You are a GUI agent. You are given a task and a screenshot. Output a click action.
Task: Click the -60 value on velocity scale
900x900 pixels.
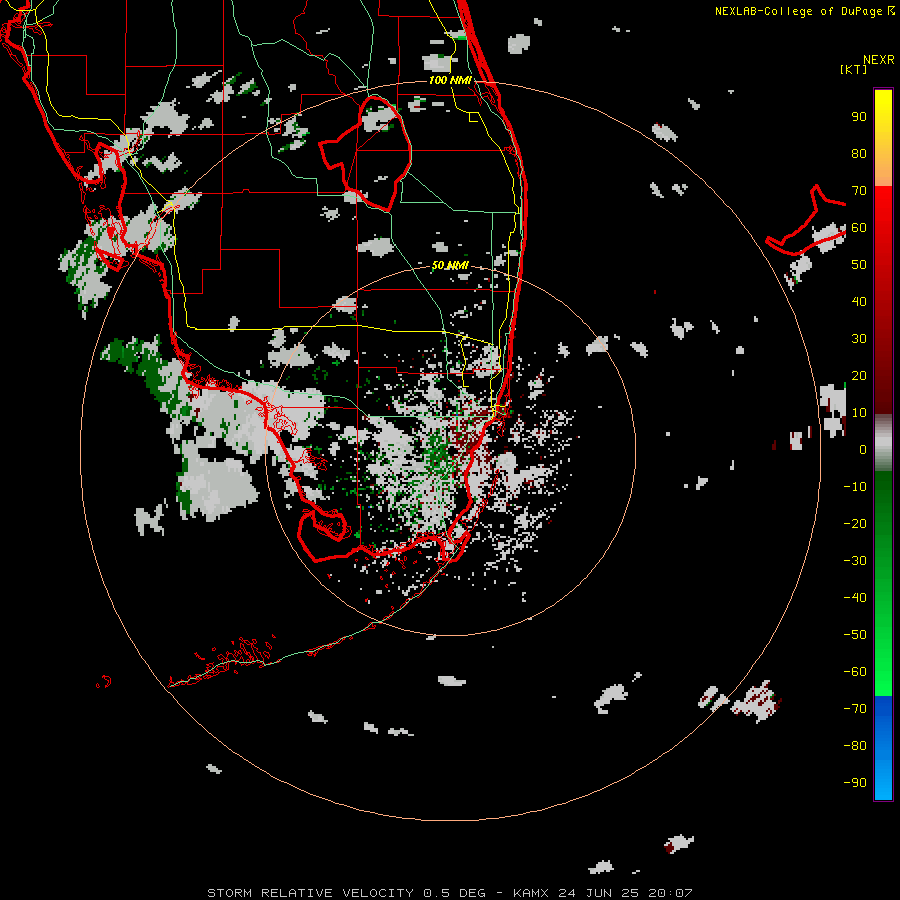[x=855, y=672]
